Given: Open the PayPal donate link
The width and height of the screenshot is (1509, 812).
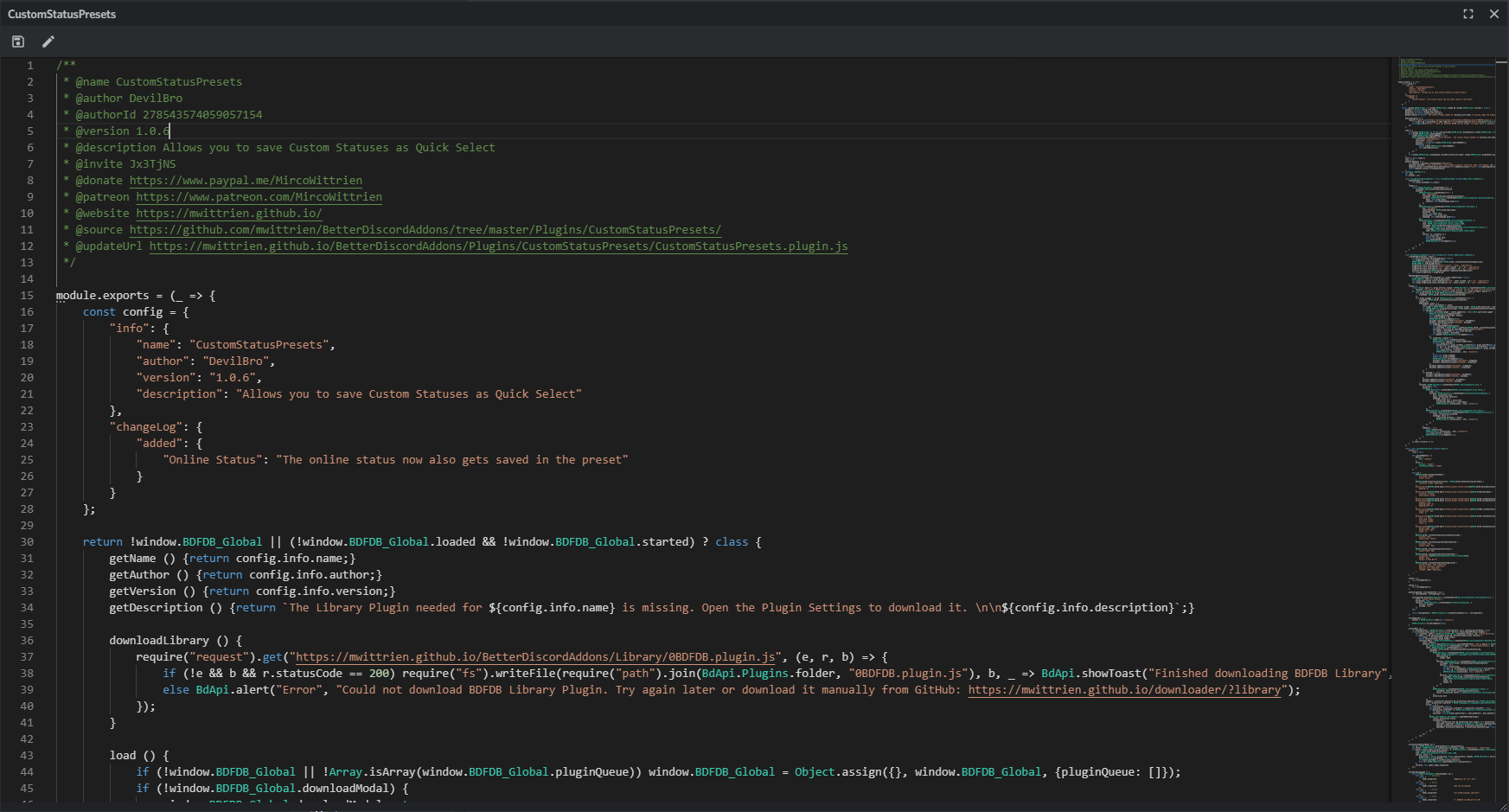Looking at the screenshot, I should [246, 181].
